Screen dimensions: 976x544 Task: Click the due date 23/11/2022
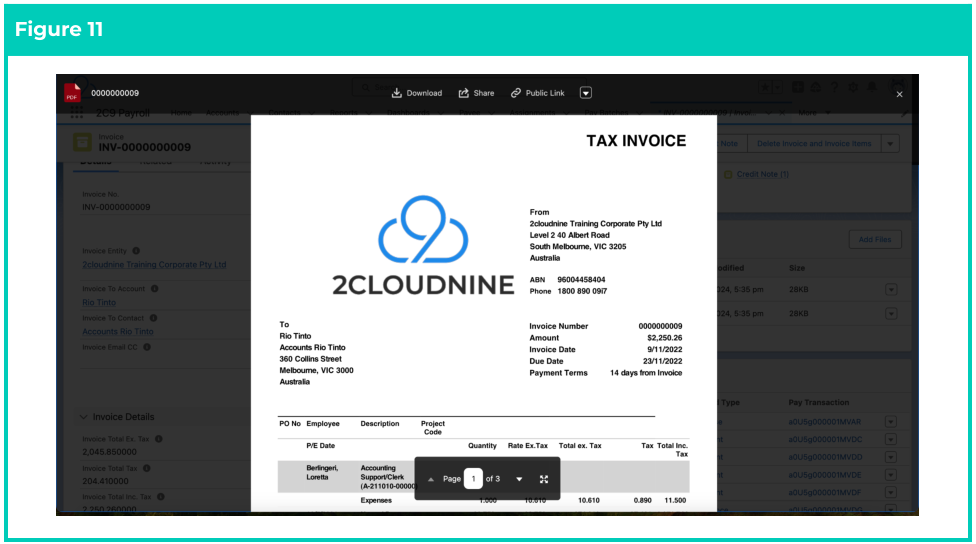[662, 361]
